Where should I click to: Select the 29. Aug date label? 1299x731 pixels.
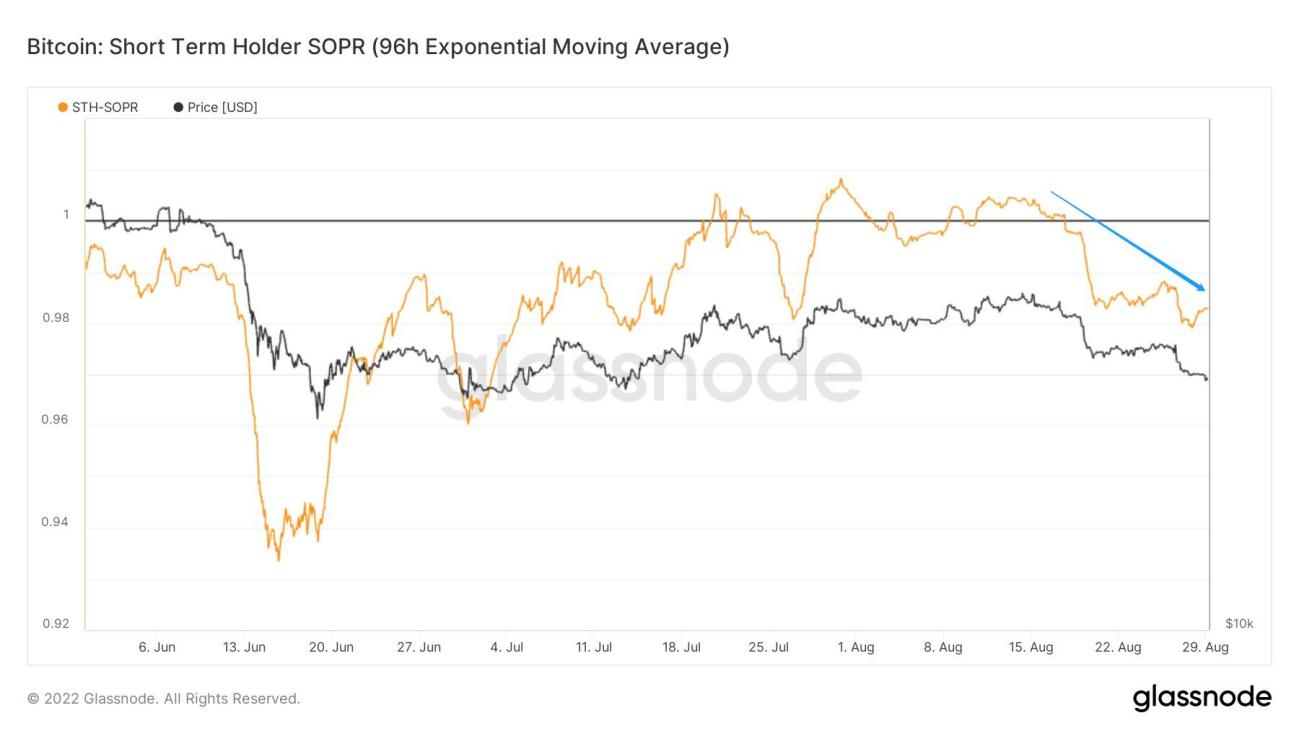[x=1206, y=647]
